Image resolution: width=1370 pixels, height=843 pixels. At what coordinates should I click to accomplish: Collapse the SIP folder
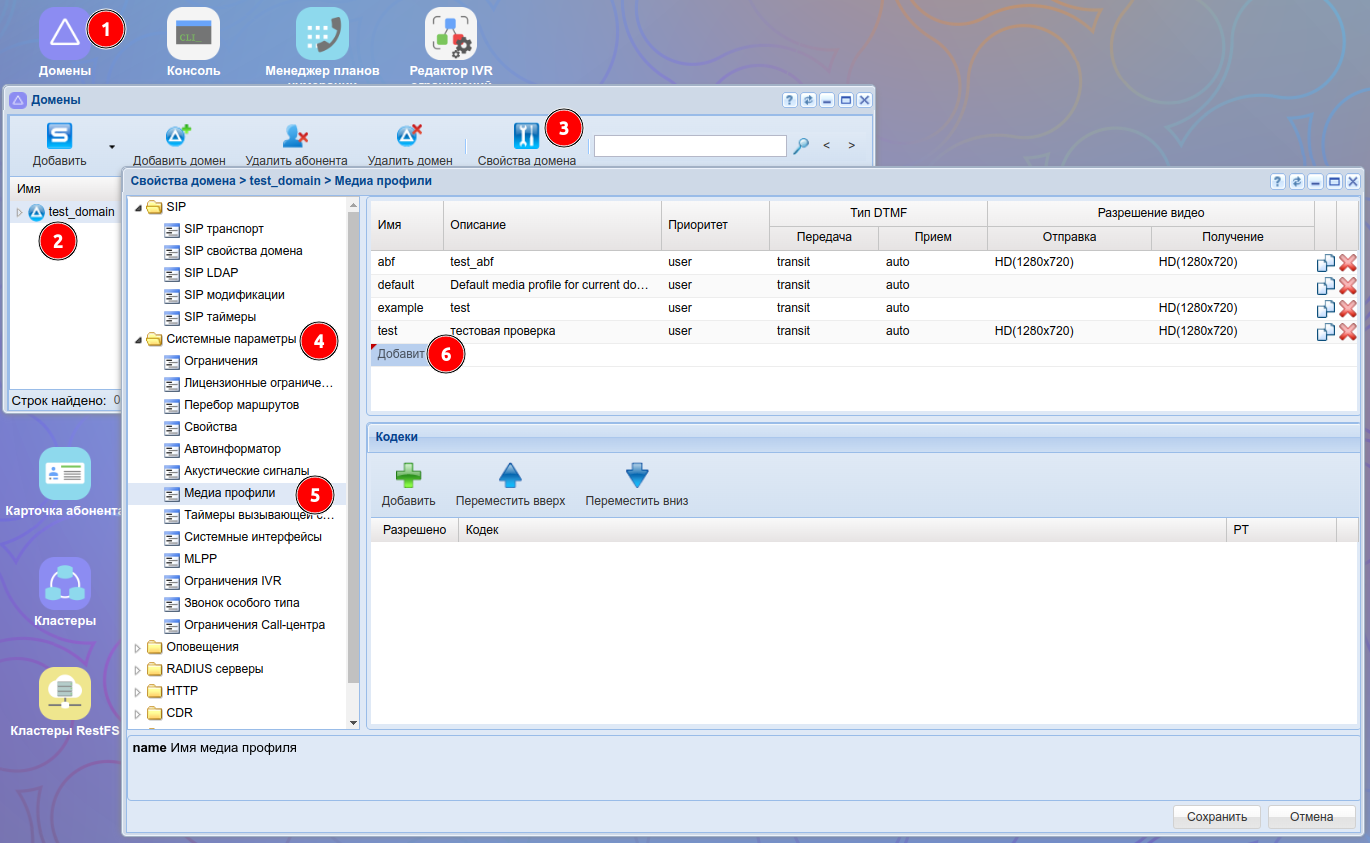click(x=138, y=207)
